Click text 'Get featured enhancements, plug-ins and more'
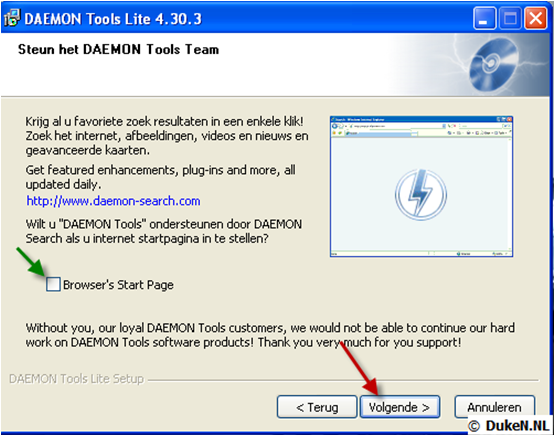The width and height of the screenshot is (554, 435). click(x=160, y=177)
